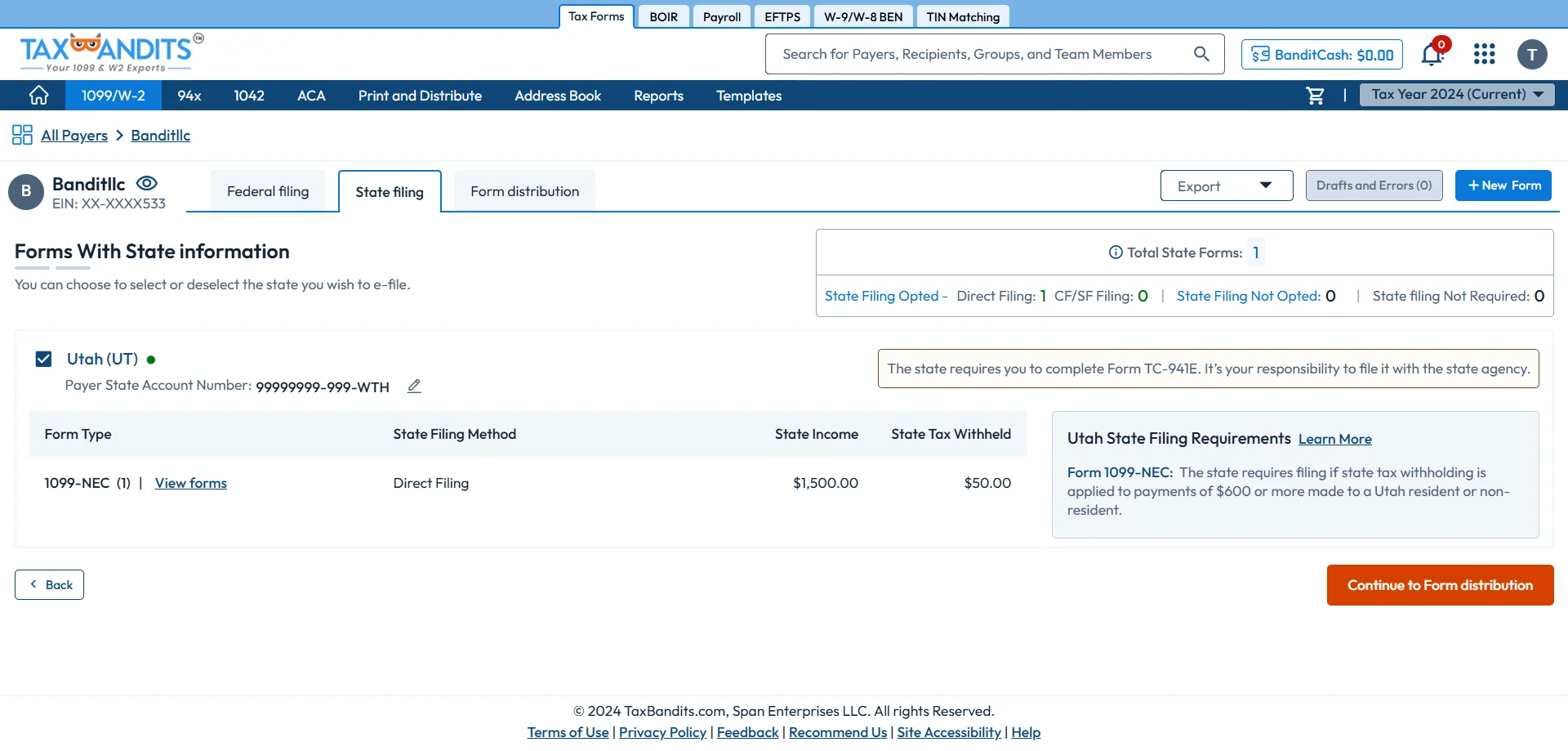This screenshot has height=751, width=1568.
Task: Open W-9/W-8 BEN top tab
Action: (x=863, y=16)
